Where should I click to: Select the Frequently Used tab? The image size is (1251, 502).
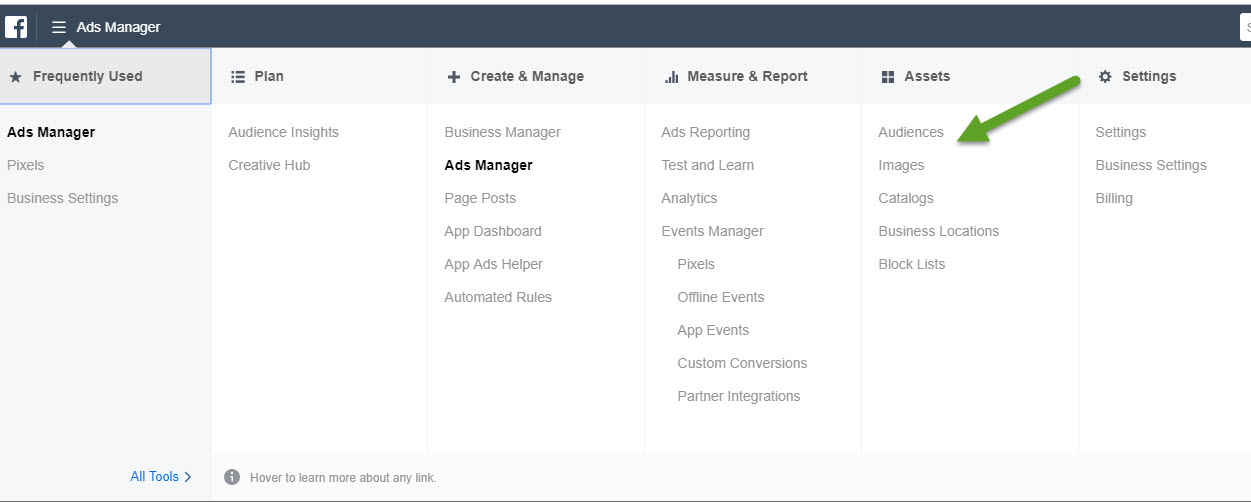106,76
